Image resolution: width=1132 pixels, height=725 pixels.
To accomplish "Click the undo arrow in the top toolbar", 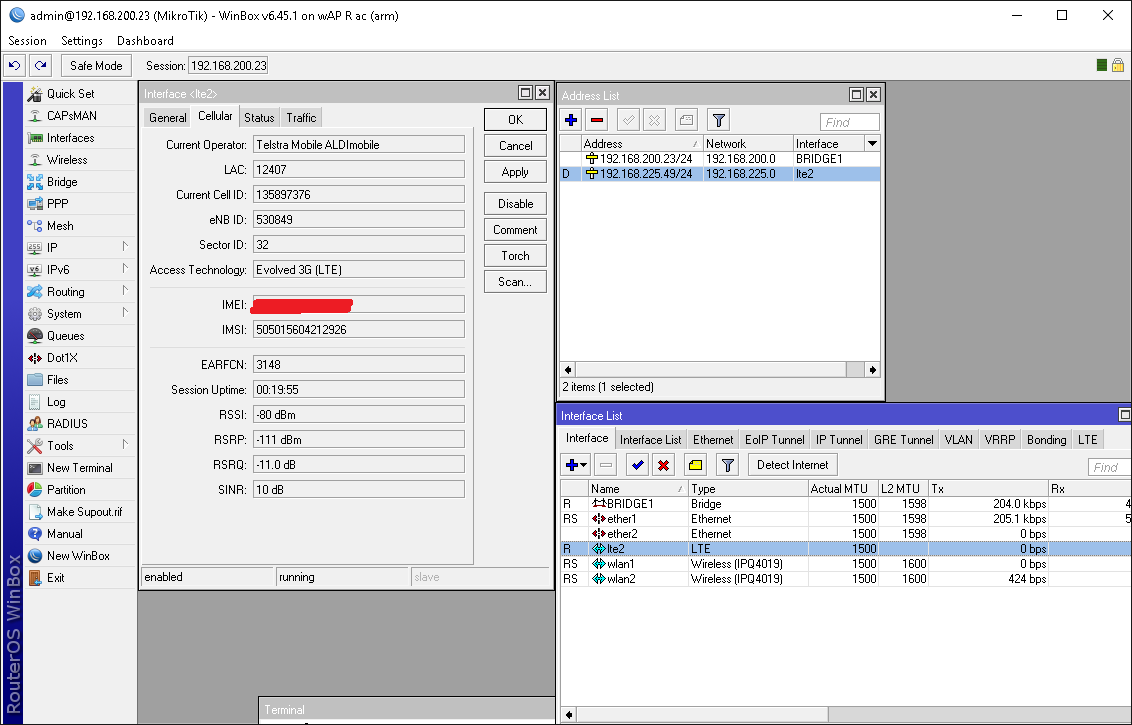I will click(x=15, y=65).
